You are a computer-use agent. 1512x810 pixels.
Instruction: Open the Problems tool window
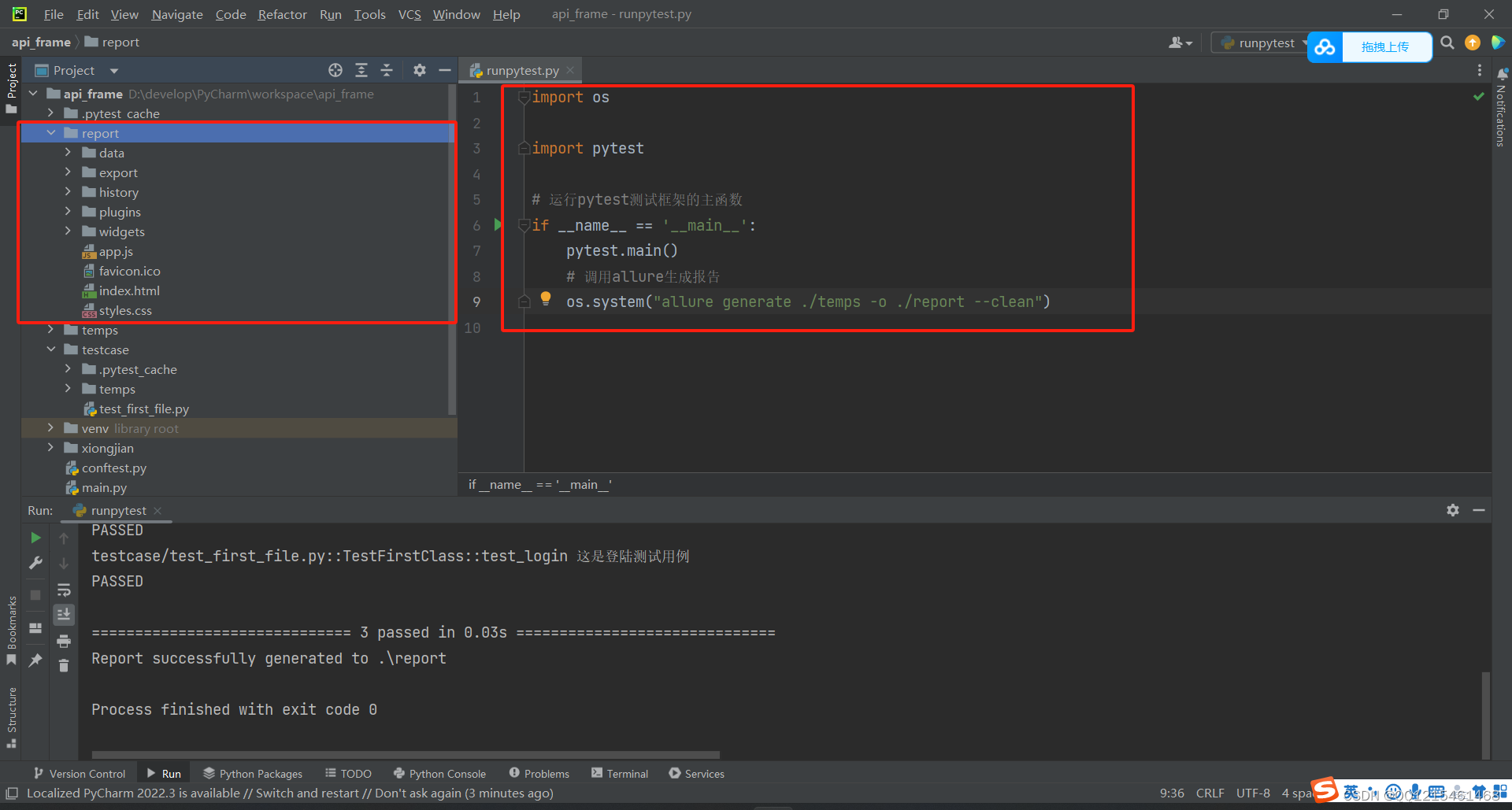[539, 774]
